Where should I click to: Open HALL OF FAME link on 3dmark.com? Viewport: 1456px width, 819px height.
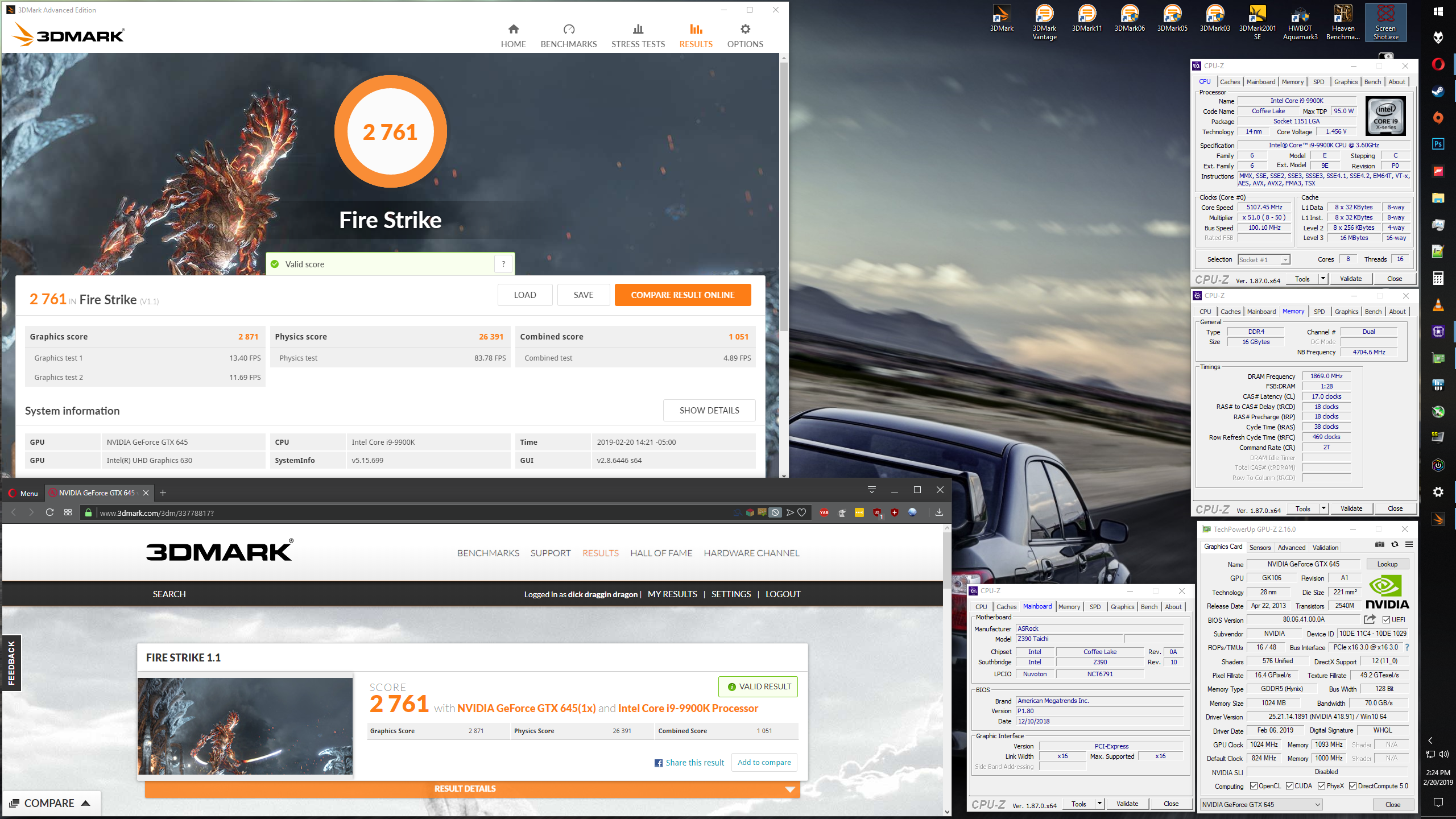661,553
